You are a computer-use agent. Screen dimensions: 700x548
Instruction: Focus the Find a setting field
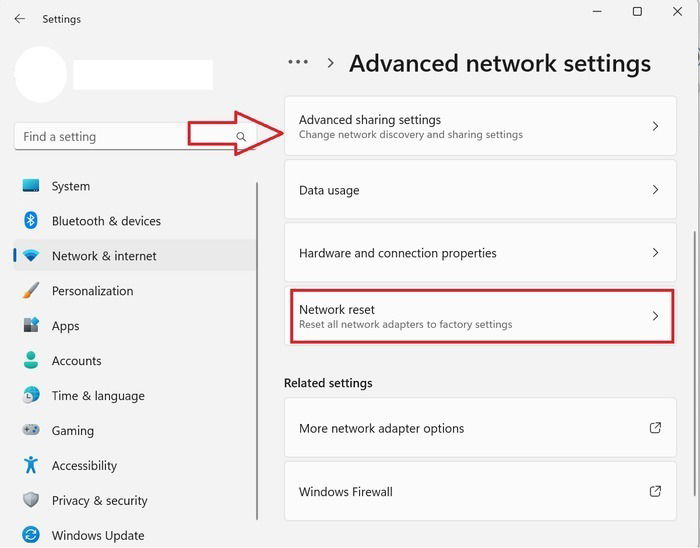pyautogui.click(x=135, y=137)
